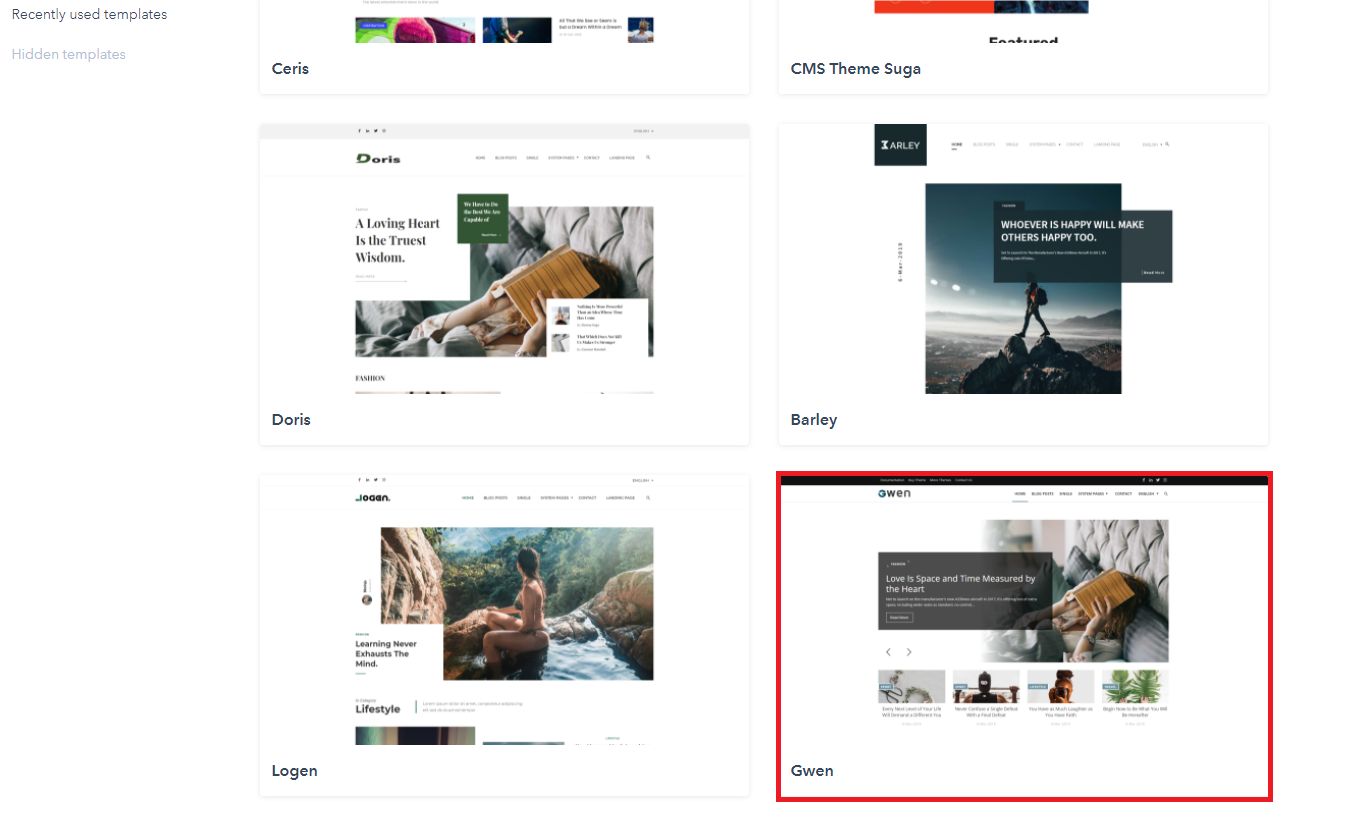Viewport: 1345px width, 838px height.
Task: Open Recently used templates in sidebar
Action: click(x=89, y=15)
